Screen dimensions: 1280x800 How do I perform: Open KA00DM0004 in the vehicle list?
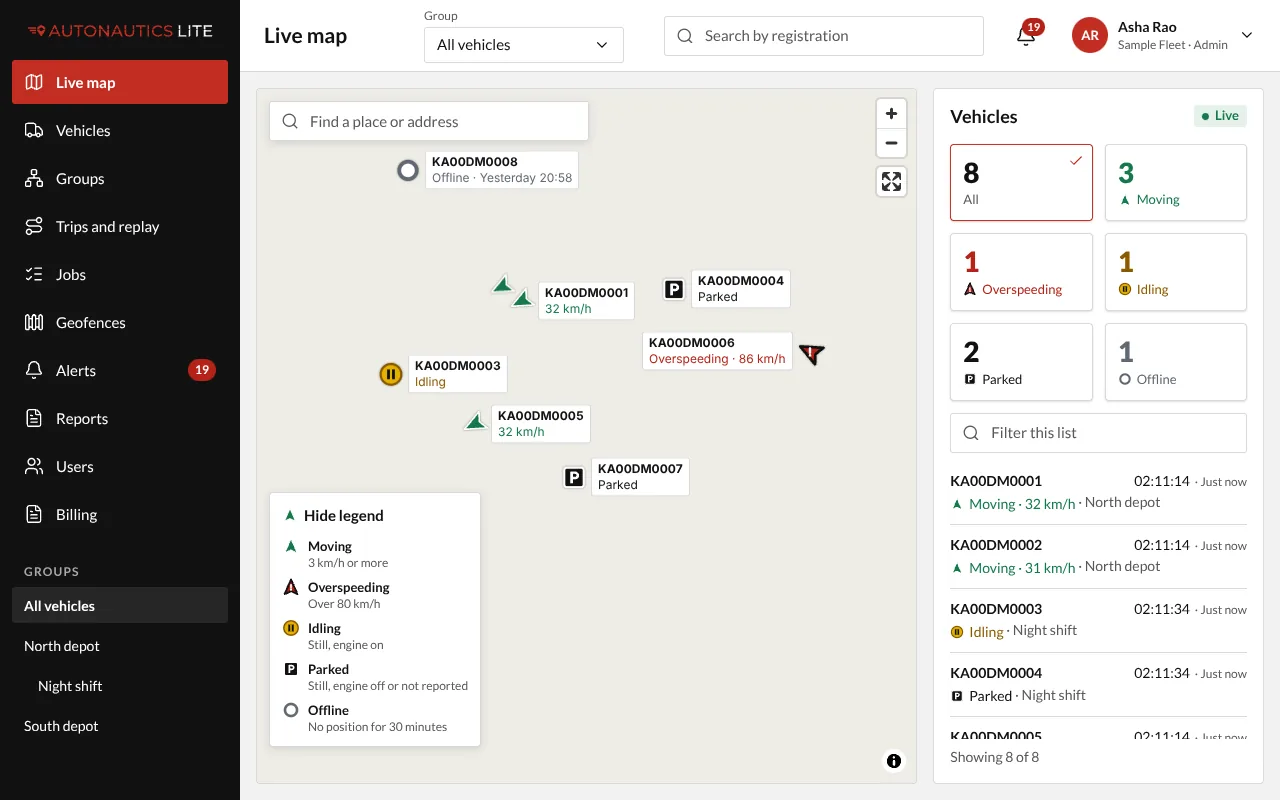(1098, 685)
